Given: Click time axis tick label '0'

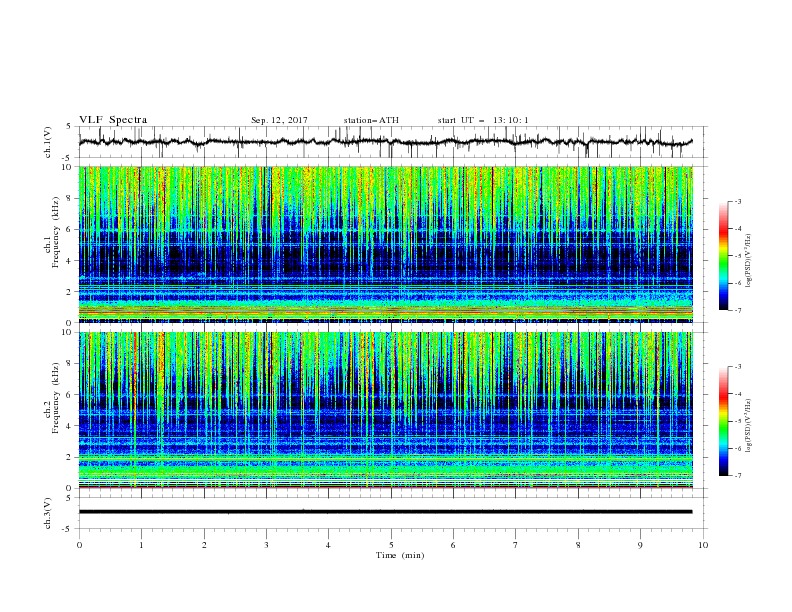Looking at the screenshot, I should [x=79, y=545].
